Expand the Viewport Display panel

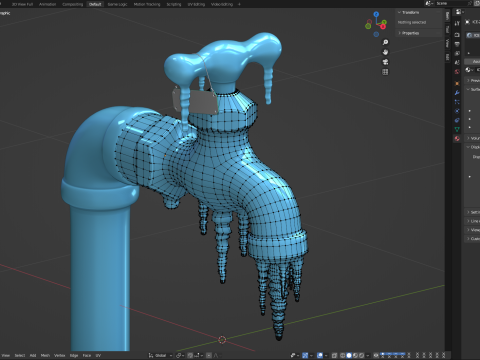click(x=473, y=230)
